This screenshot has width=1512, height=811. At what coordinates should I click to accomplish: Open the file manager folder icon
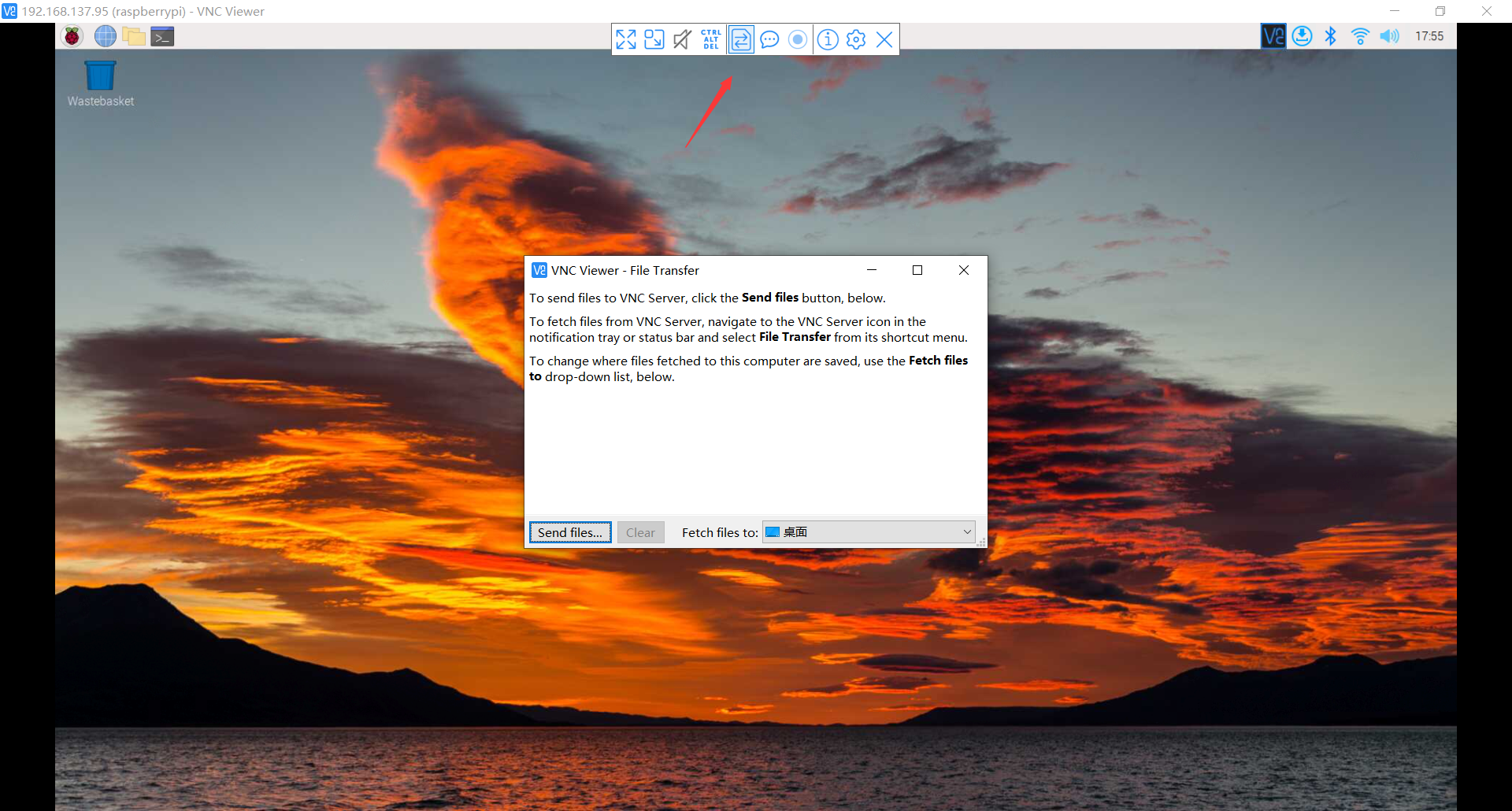[x=134, y=36]
